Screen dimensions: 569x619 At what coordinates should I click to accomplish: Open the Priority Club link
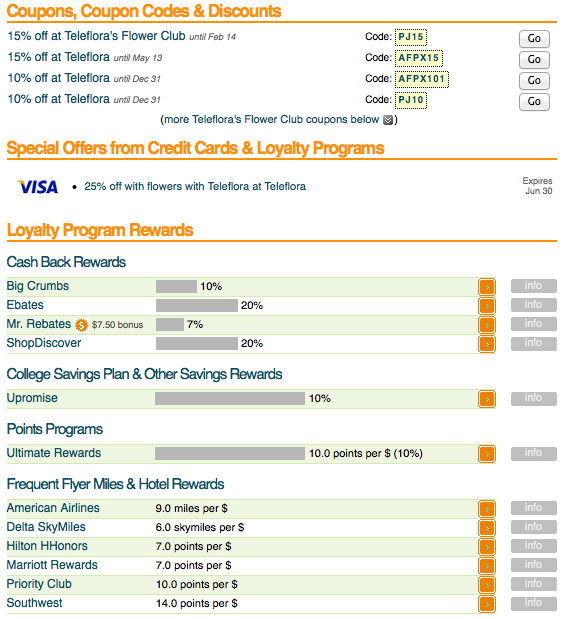[x=39, y=584]
